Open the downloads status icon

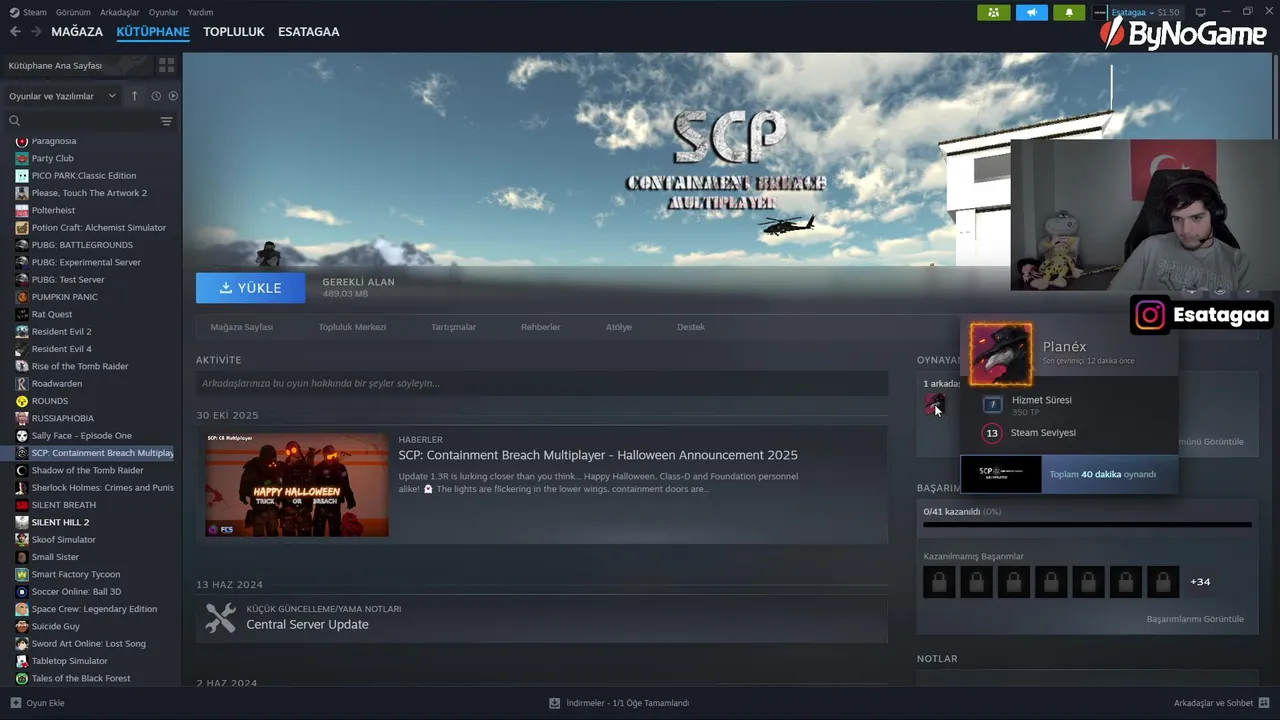point(554,703)
